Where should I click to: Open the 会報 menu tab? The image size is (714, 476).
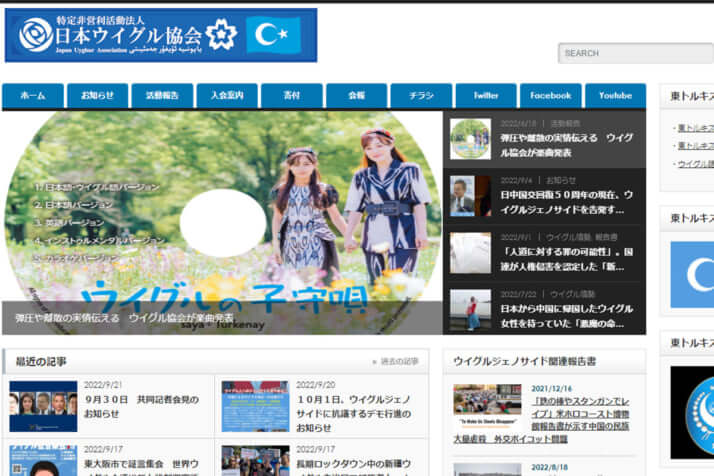pyautogui.click(x=357, y=96)
